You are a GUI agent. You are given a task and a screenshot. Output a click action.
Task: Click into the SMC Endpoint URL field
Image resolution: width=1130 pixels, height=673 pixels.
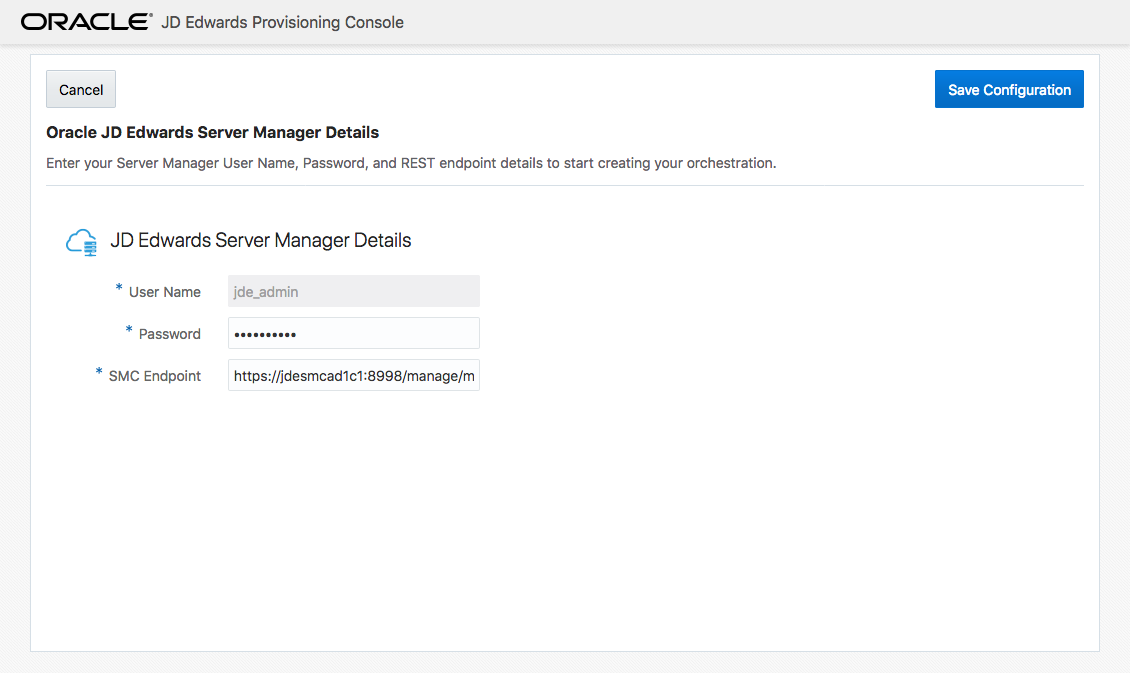[x=354, y=375]
